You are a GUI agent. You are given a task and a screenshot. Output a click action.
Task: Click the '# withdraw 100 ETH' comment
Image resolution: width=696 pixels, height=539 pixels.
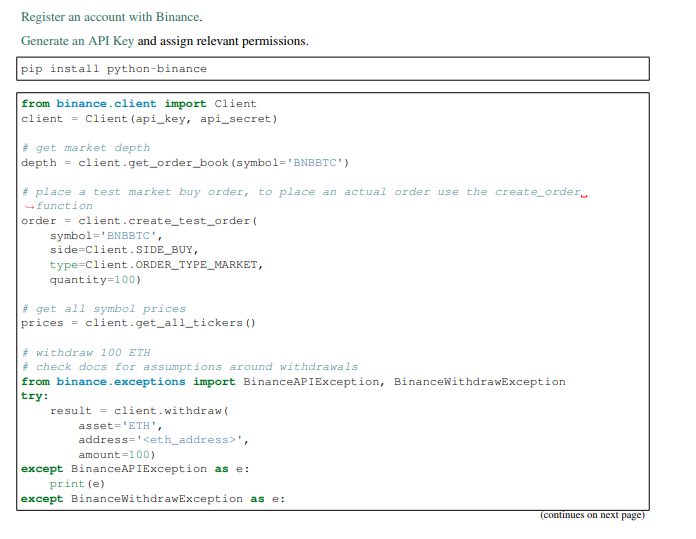(86, 353)
